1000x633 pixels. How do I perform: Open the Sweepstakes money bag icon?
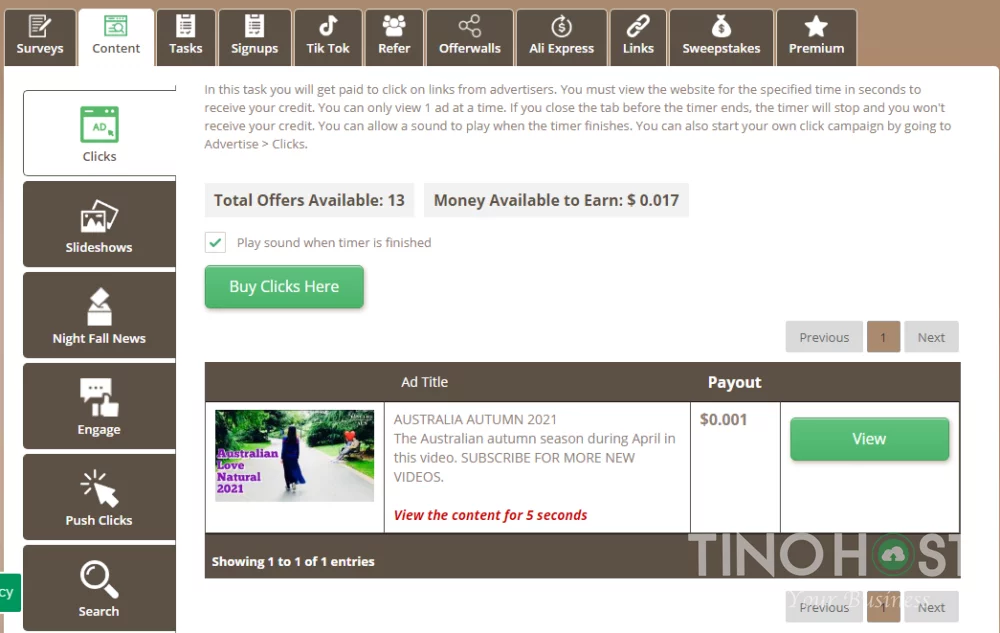click(x=721, y=27)
